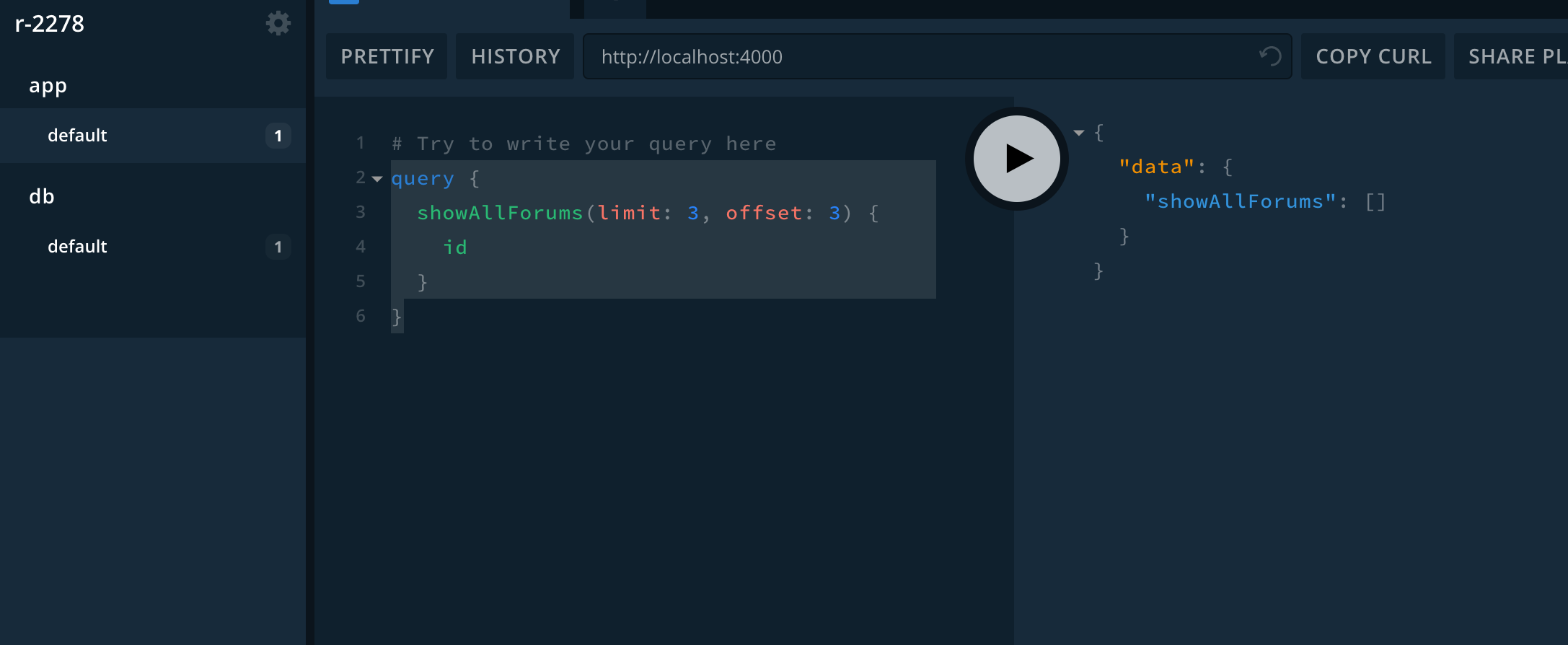Collapse the JSON response root arrow
Viewport: 1568px width, 645px height.
(1079, 133)
